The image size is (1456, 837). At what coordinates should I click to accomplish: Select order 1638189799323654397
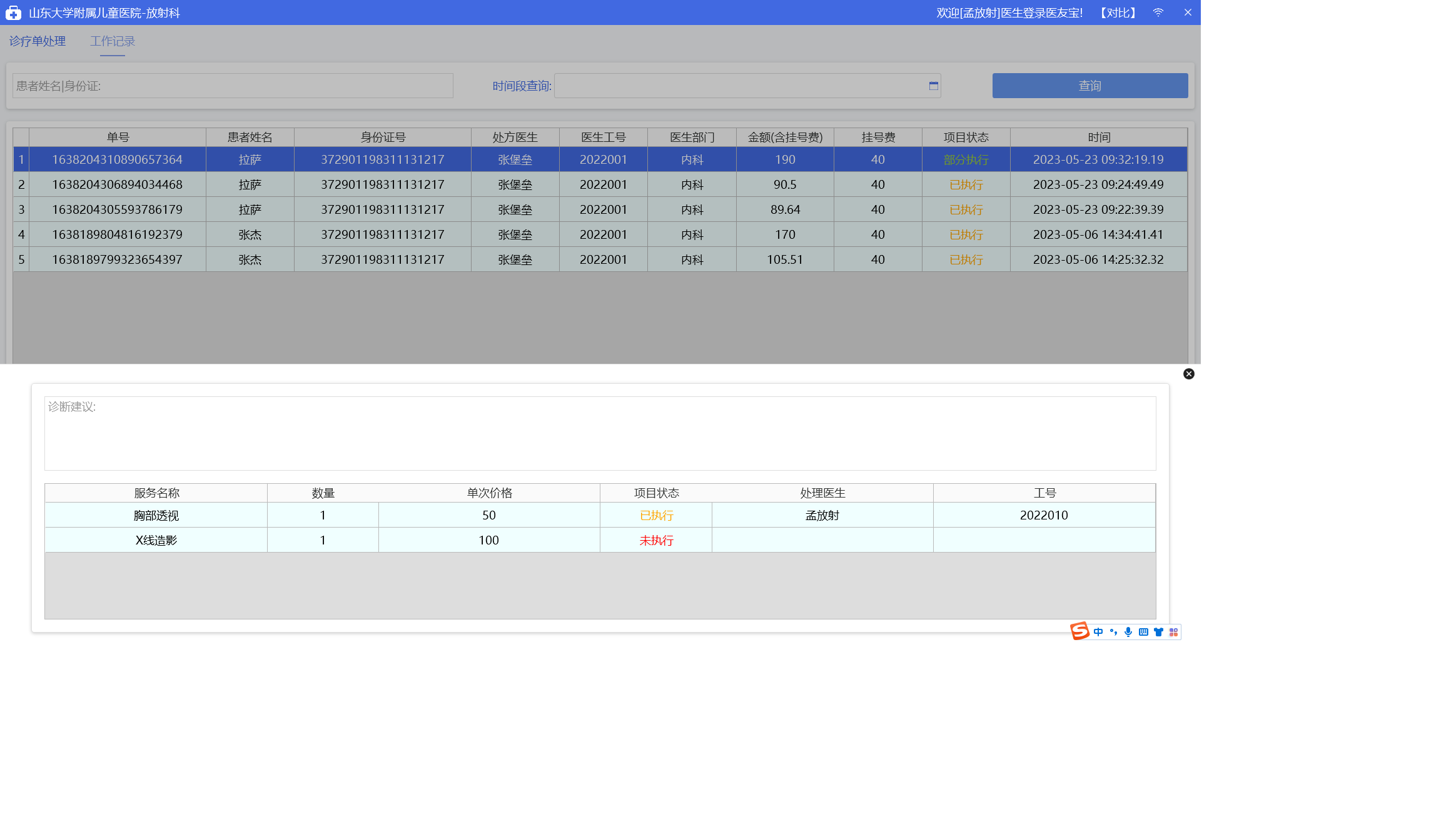pos(600,259)
